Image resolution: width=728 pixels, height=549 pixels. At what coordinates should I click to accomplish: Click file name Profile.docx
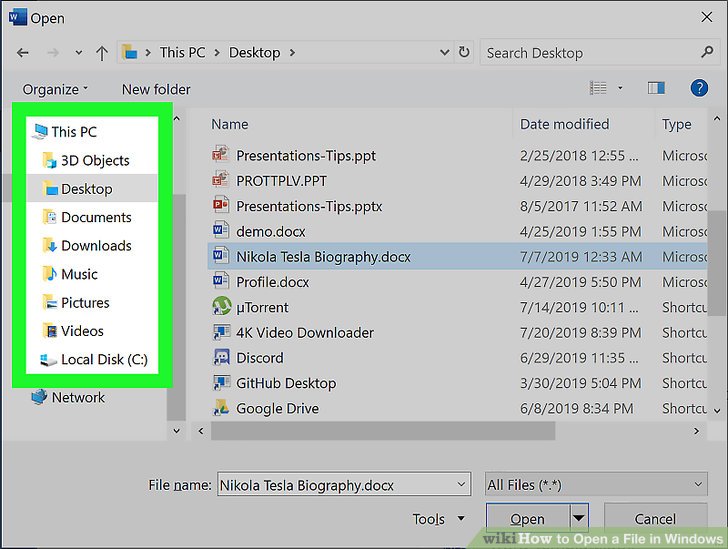273,282
